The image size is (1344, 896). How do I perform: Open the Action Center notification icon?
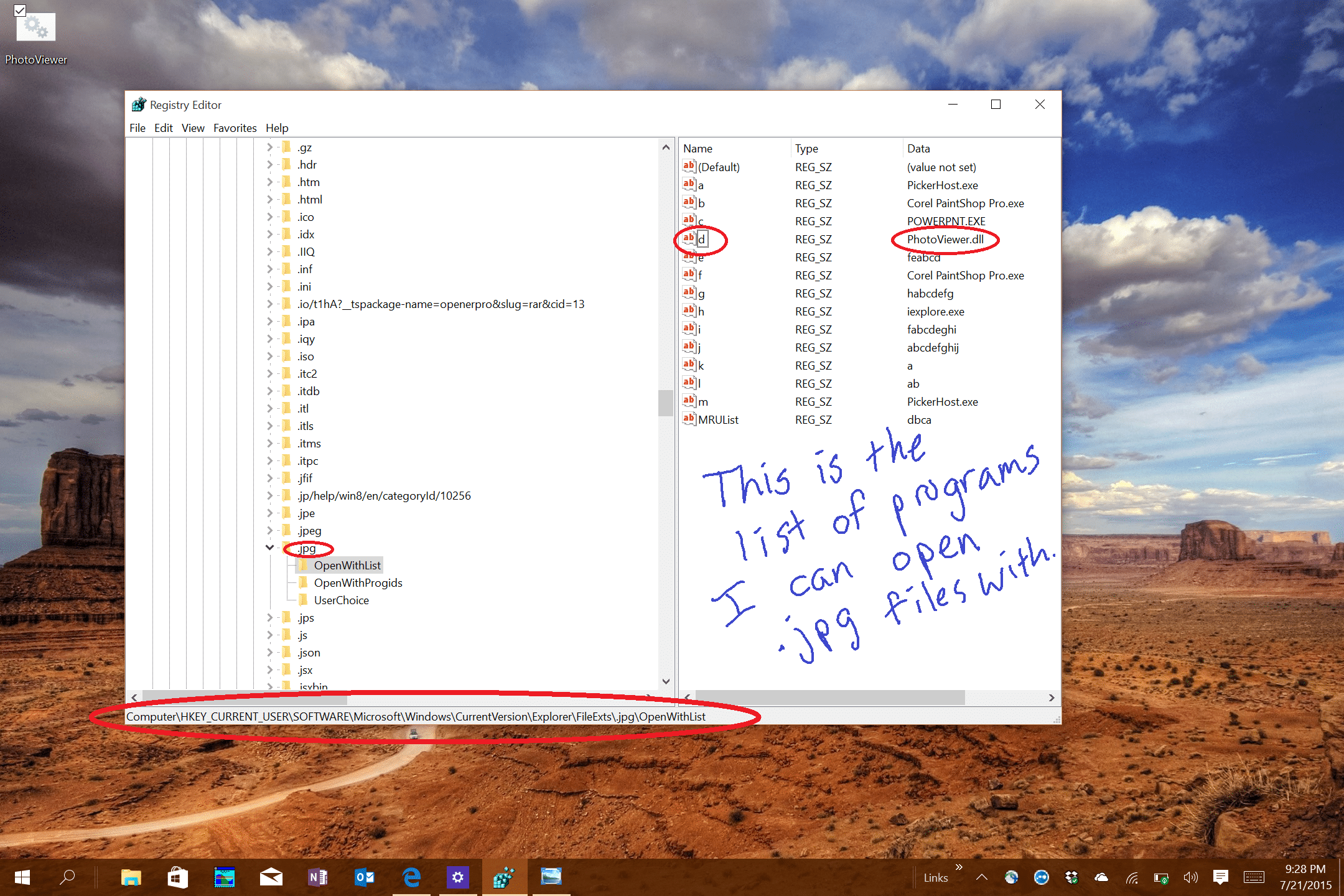1220,877
